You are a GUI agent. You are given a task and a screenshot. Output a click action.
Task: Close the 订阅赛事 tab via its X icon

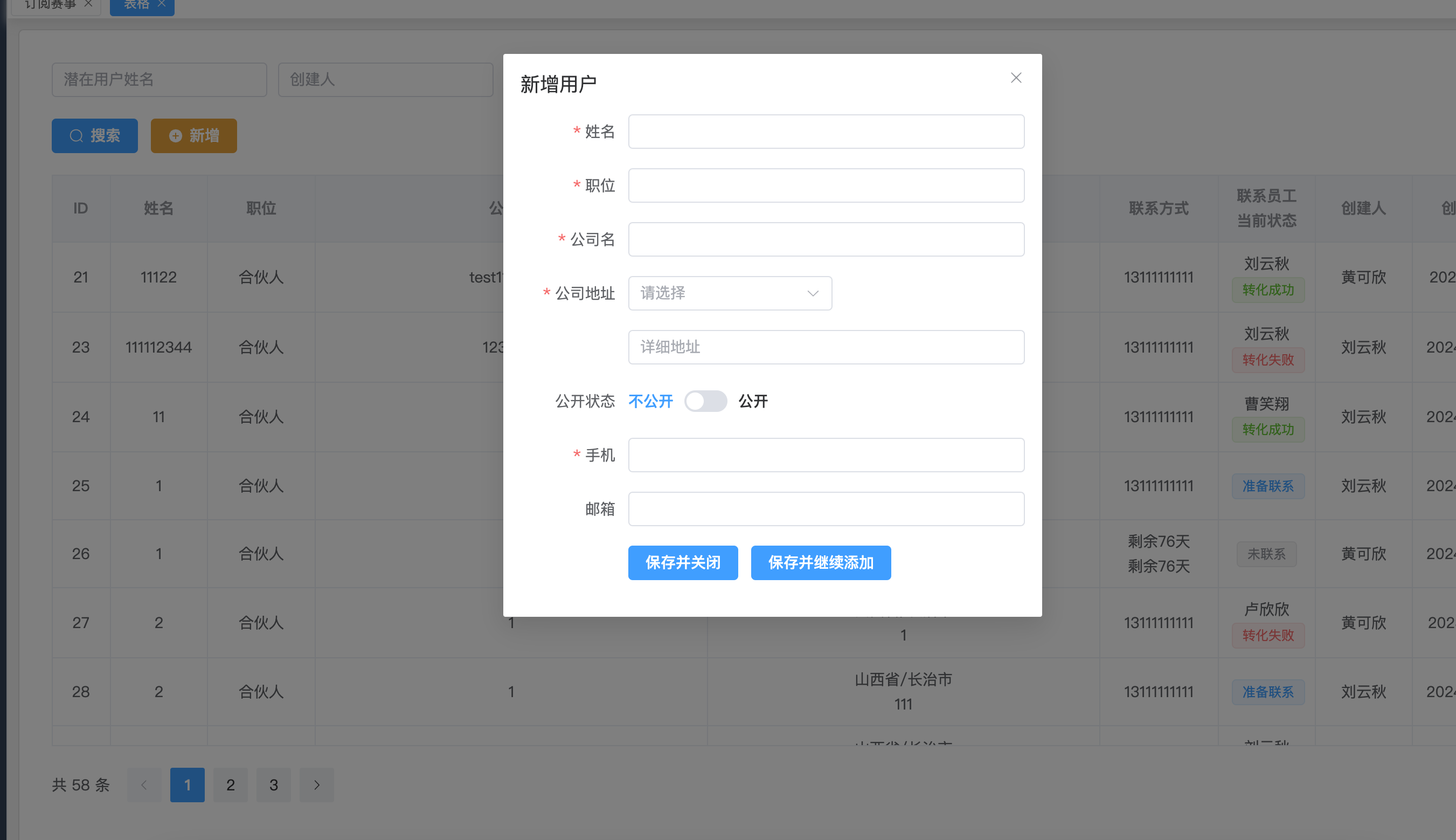click(88, 3)
